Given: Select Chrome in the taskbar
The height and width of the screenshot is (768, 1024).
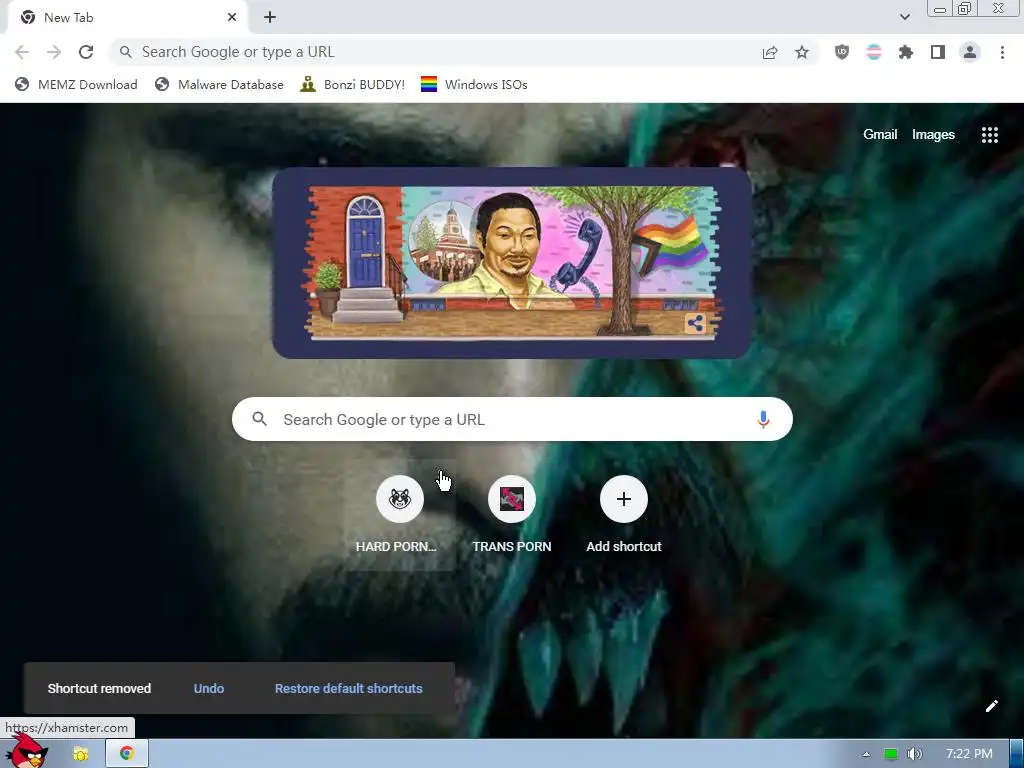Looking at the screenshot, I should [127, 754].
